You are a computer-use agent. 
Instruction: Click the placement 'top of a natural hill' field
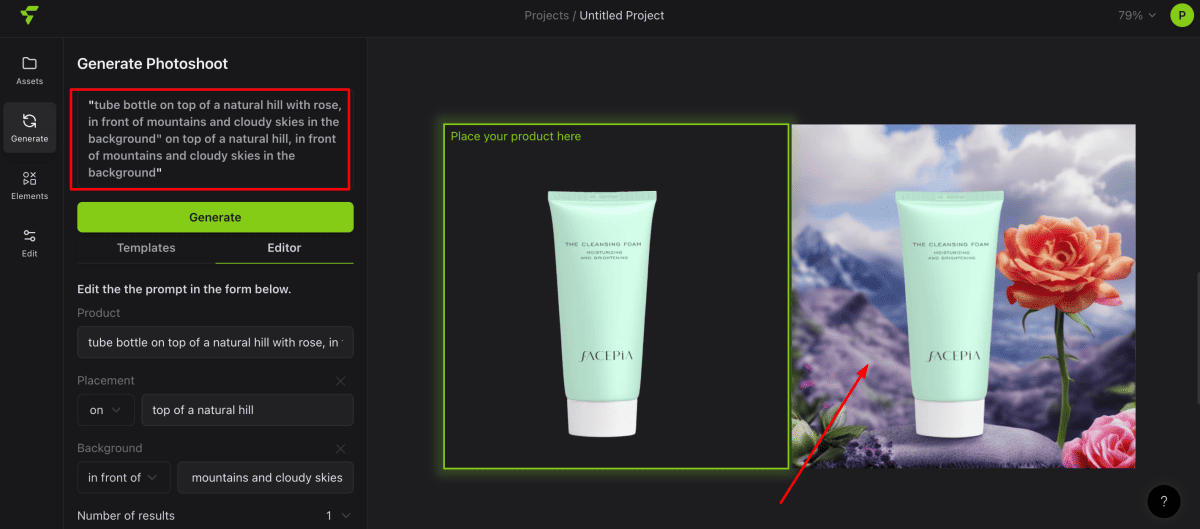click(x=247, y=410)
